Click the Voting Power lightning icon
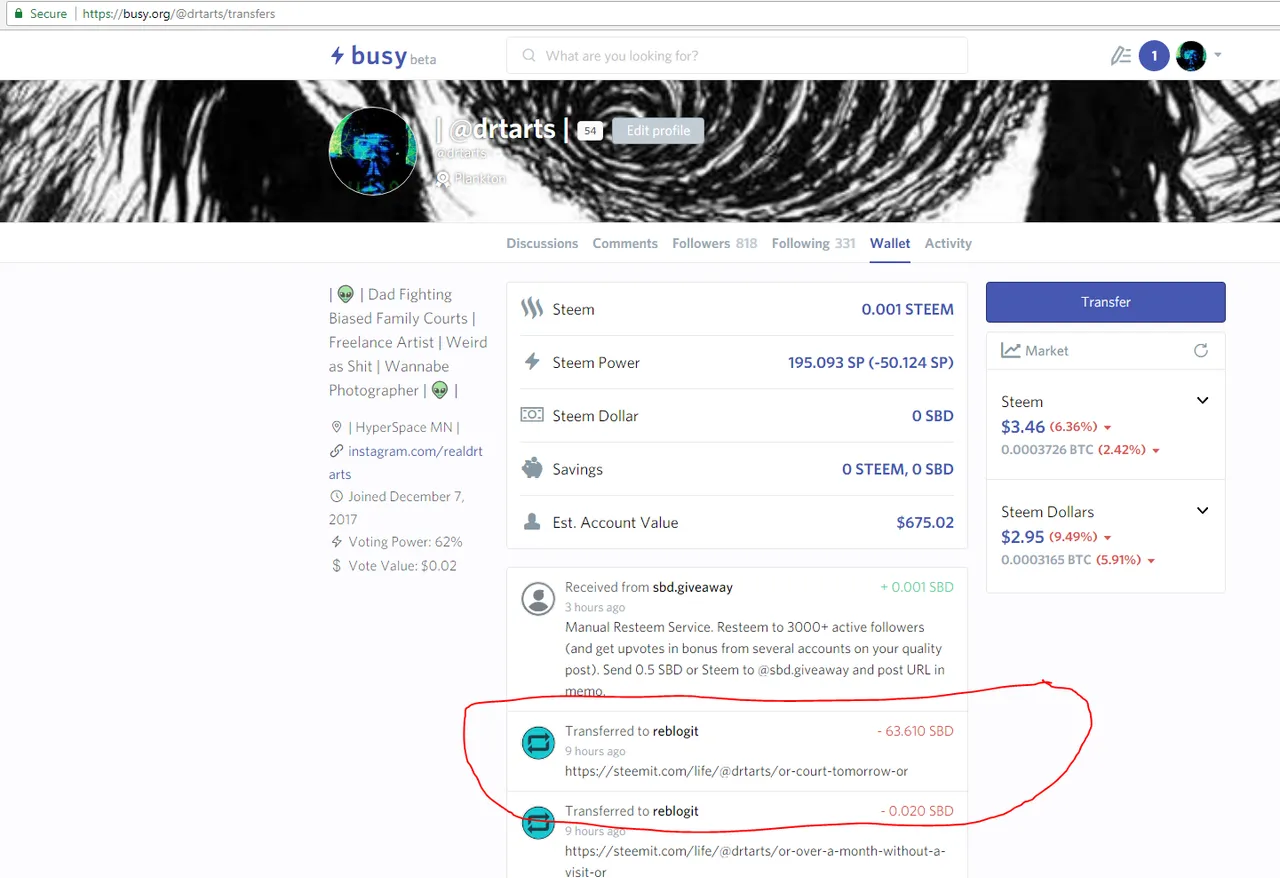Image resolution: width=1280 pixels, height=878 pixels. 336,542
